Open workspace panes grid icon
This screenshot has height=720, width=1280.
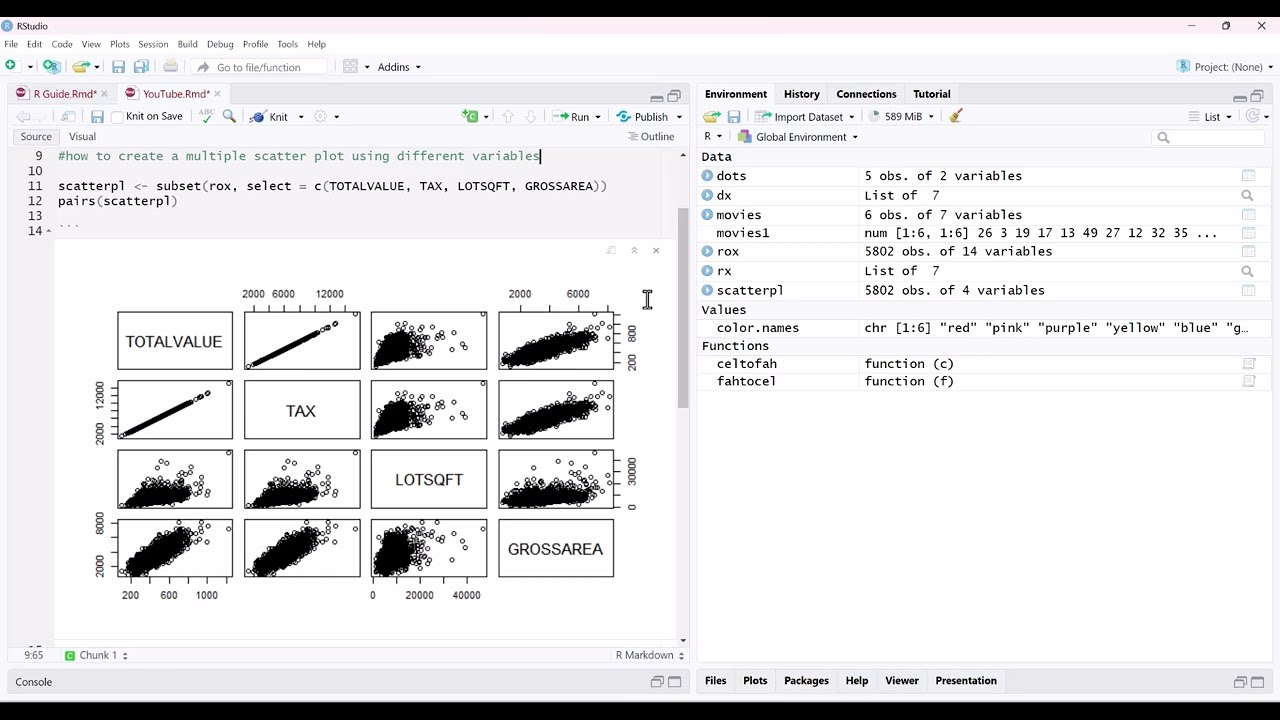[x=350, y=66]
